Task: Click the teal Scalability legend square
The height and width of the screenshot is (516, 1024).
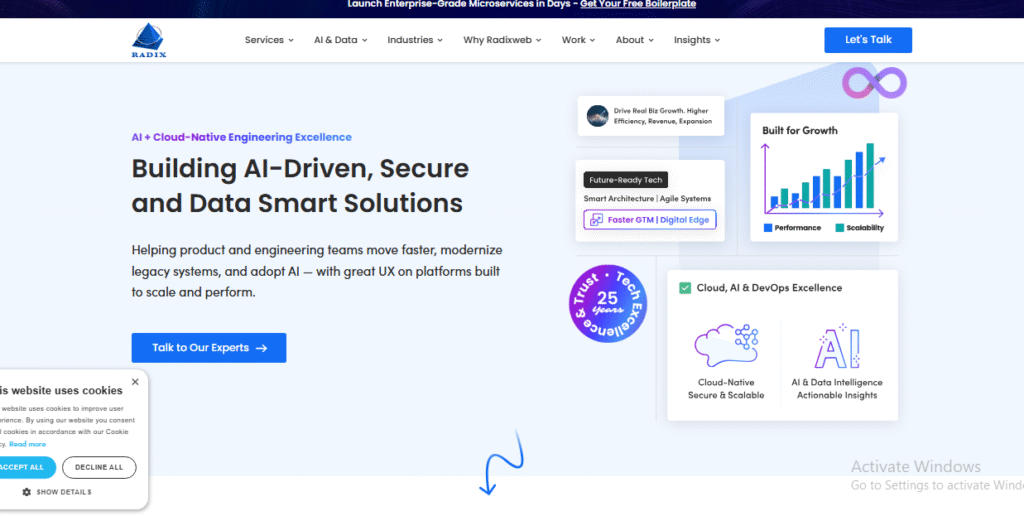Action: (x=839, y=228)
